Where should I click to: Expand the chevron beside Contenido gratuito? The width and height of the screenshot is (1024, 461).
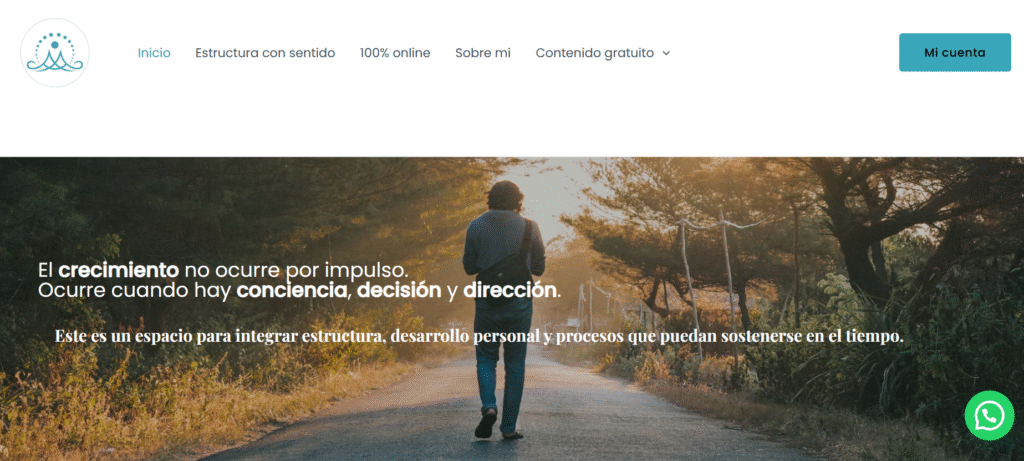(666, 54)
